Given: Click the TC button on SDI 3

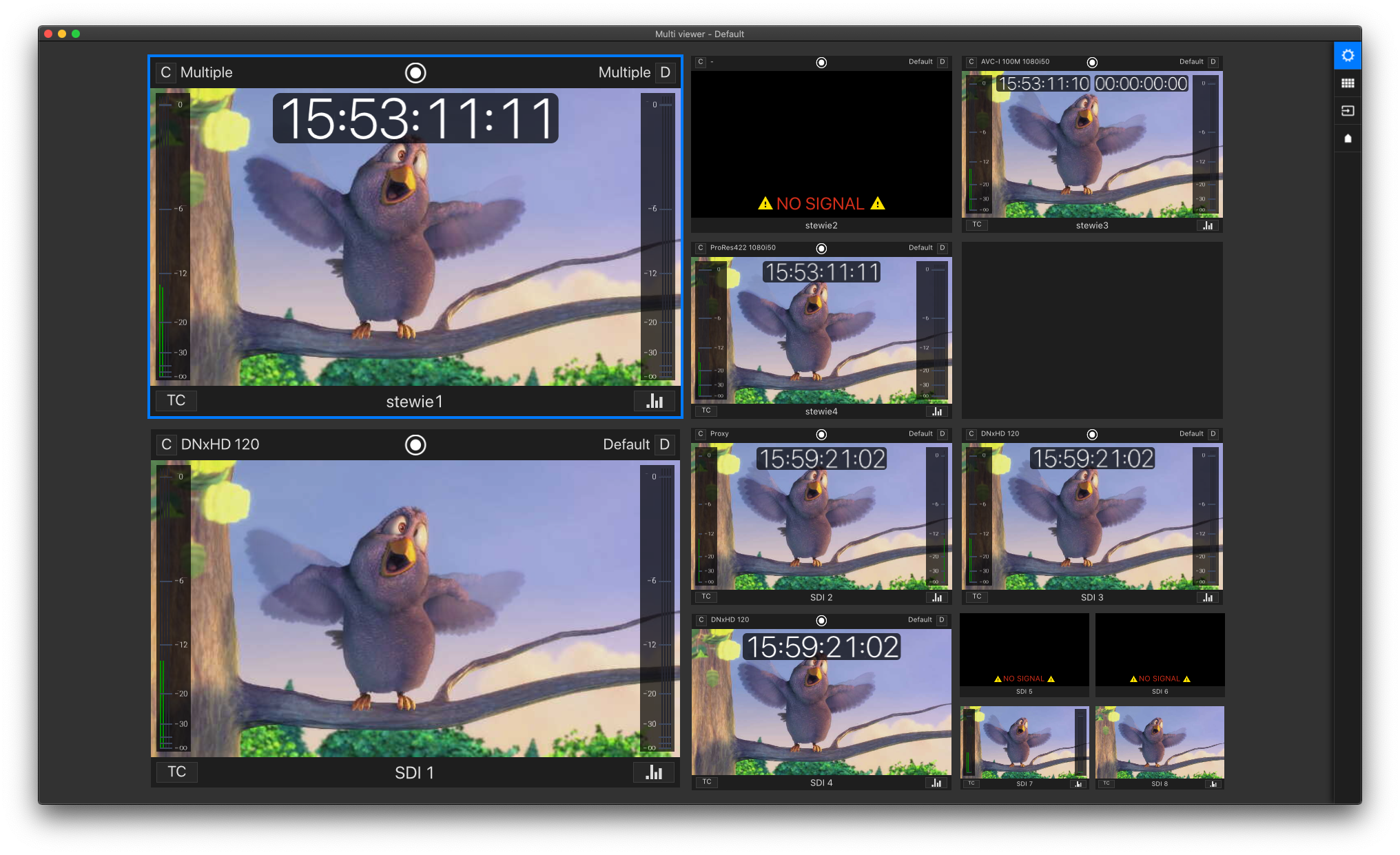Looking at the screenshot, I should coord(977,597).
